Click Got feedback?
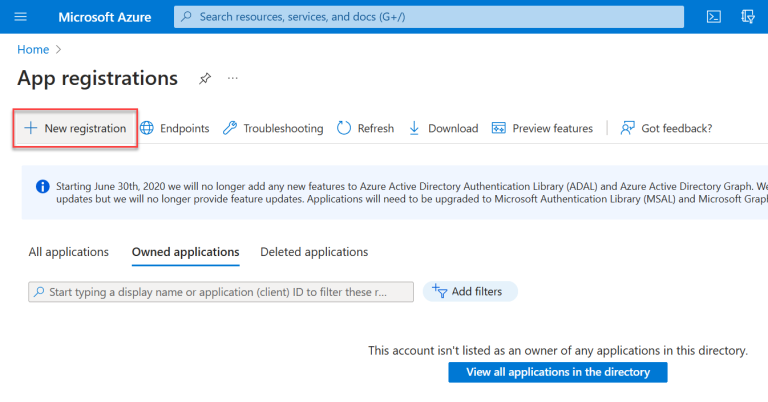The width and height of the screenshot is (768, 402). (666, 128)
